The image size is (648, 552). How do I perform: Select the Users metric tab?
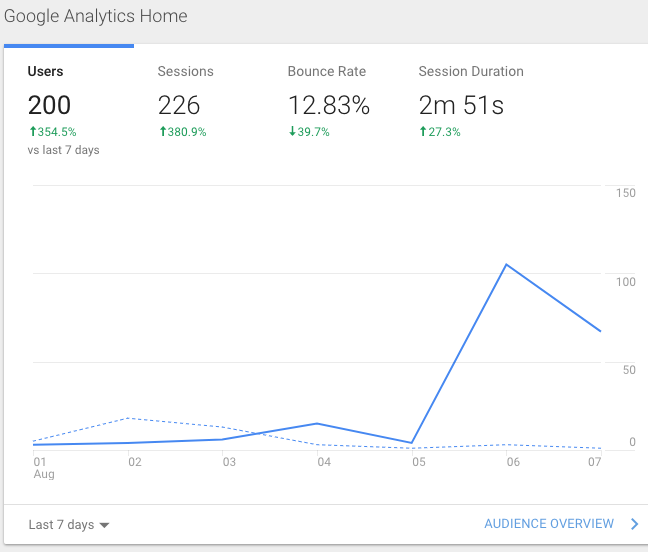click(46, 72)
